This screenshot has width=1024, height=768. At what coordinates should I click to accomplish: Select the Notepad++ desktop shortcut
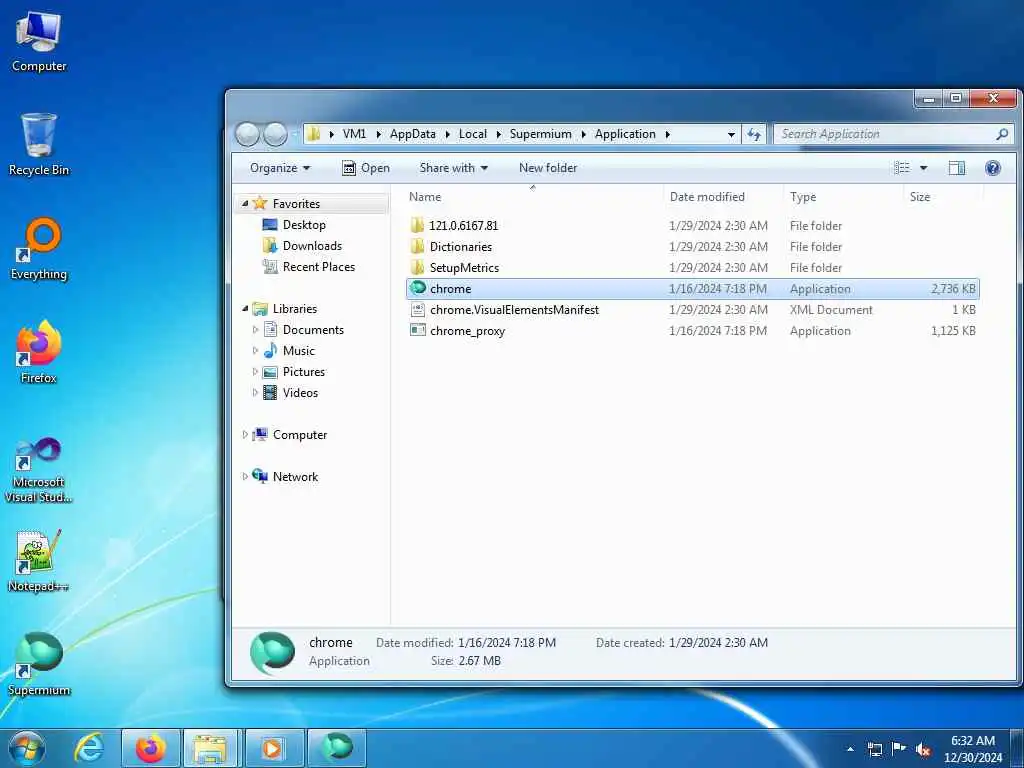(39, 560)
